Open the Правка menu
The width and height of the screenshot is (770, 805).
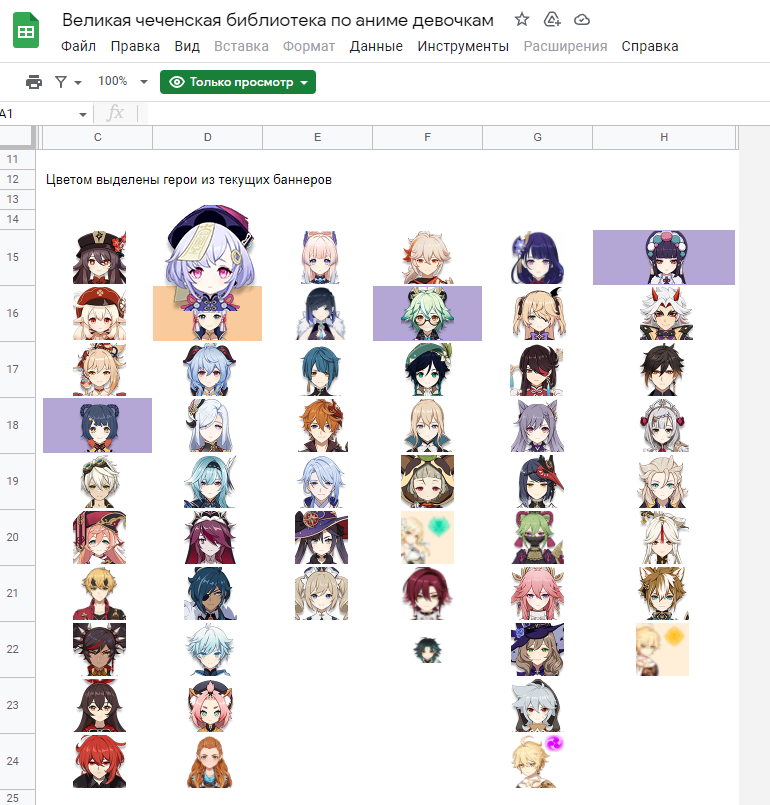[x=135, y=46]
